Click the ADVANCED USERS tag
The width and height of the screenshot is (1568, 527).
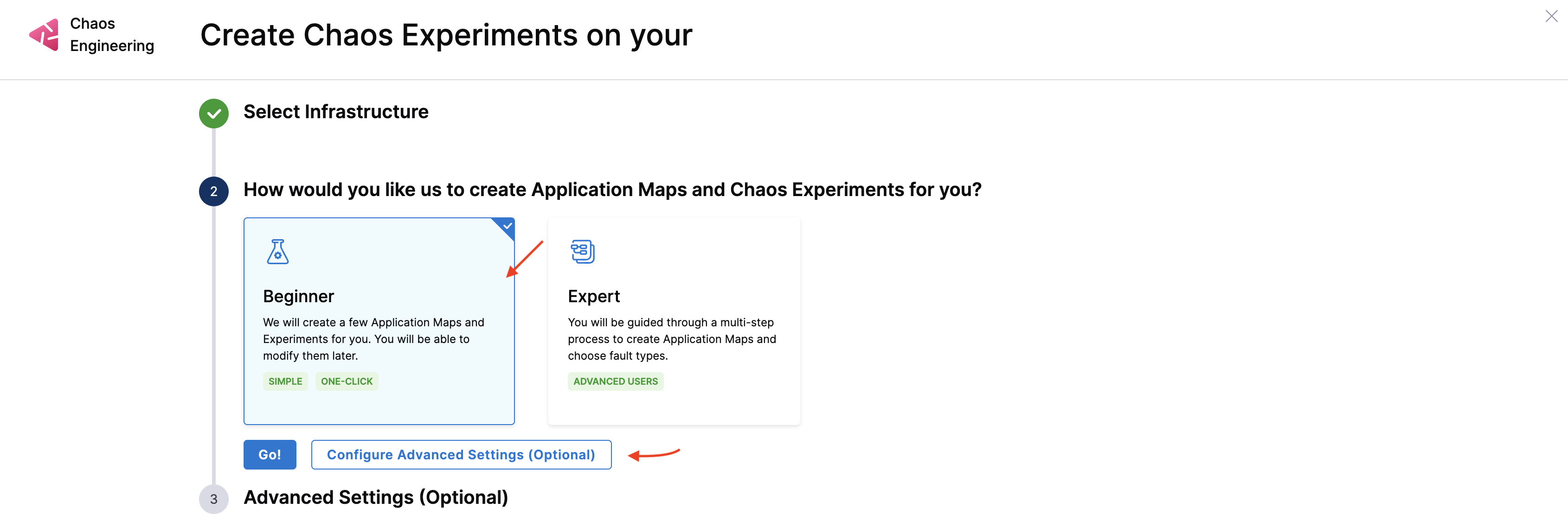pos(615,381)
